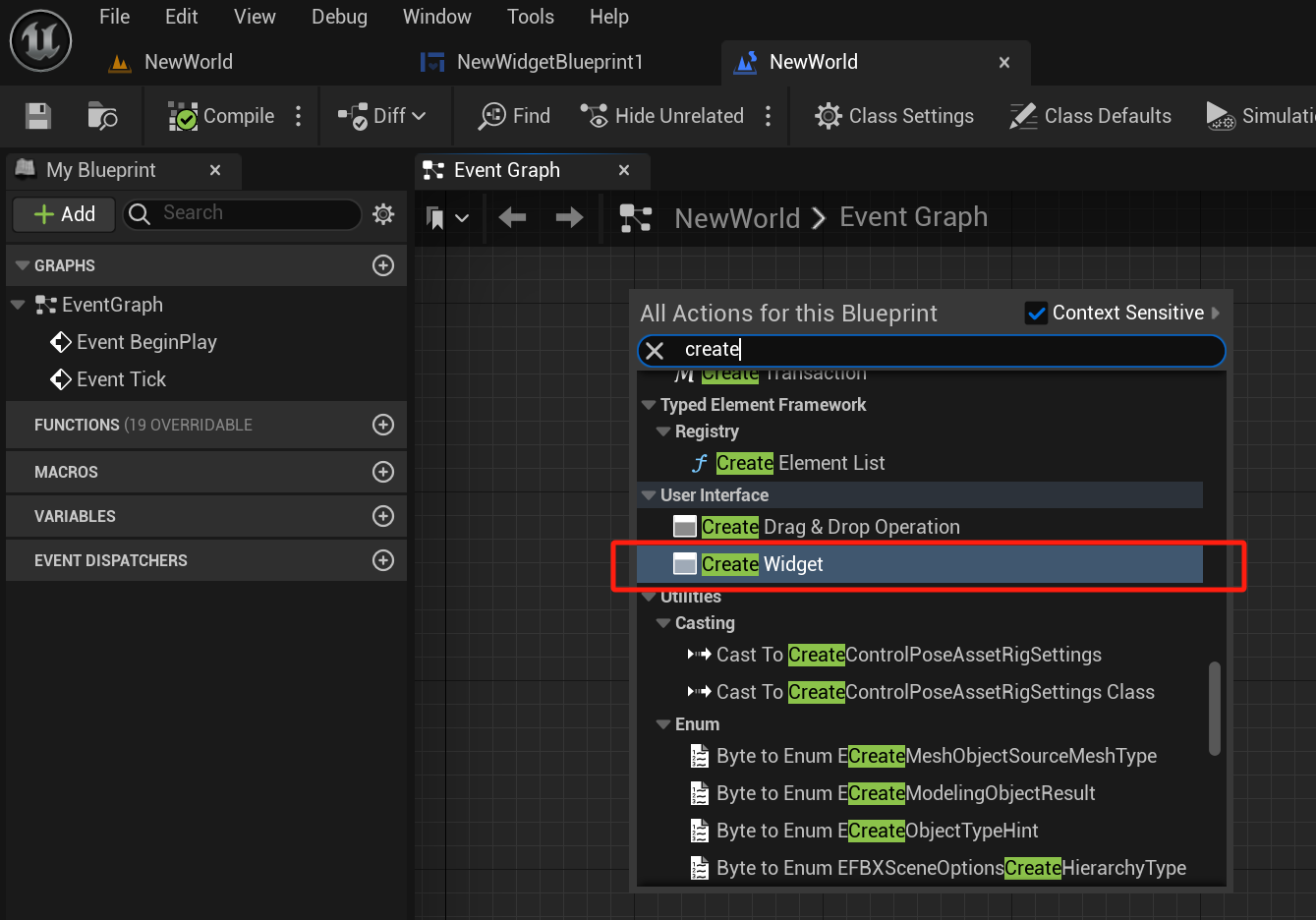Click the Event Graph breadcrumb
1316x920 pixels.
tap(913, 217)
